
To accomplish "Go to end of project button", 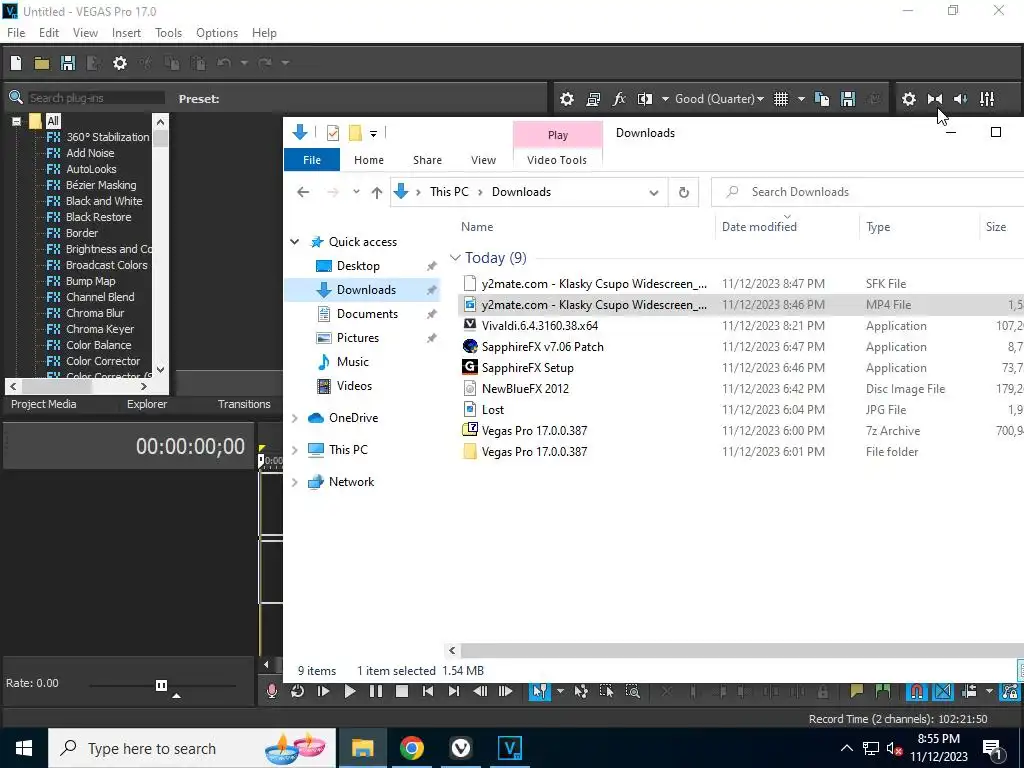I will [x=454, y=691].
